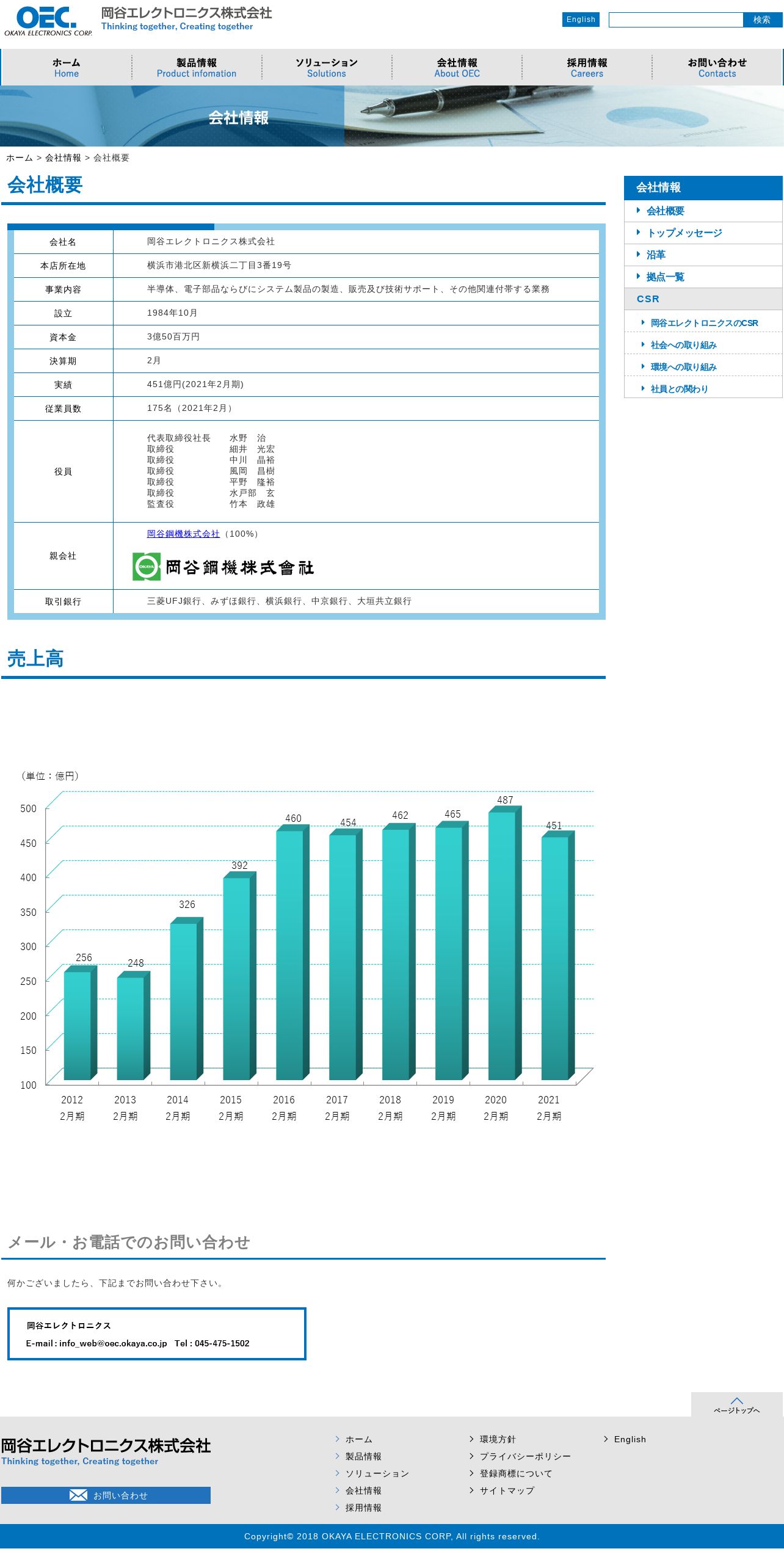Viewport: 784px width, 1568px height.
Task: Click the 2021 bar labeled 451
Action: tap(557, 955)
